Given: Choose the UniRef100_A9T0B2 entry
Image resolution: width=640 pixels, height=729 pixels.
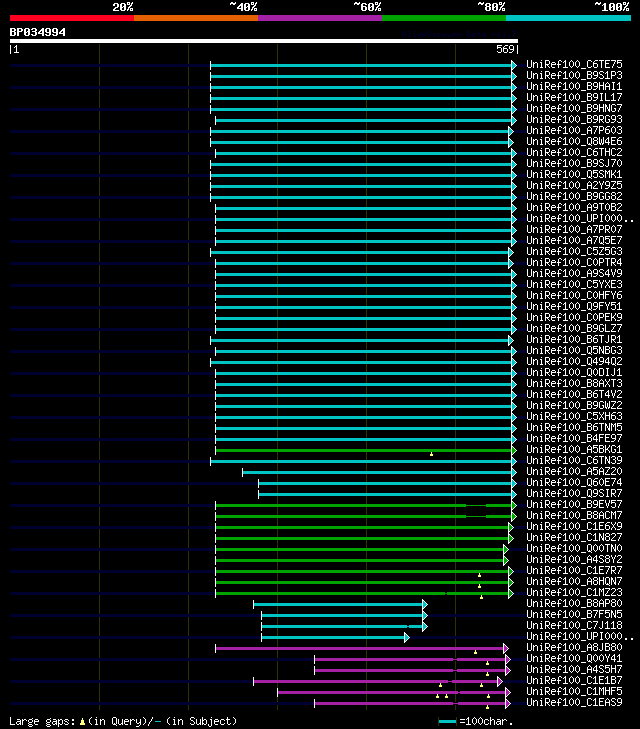Looking at the screenshot, I should pyautogui.click(x=574, y=207).
